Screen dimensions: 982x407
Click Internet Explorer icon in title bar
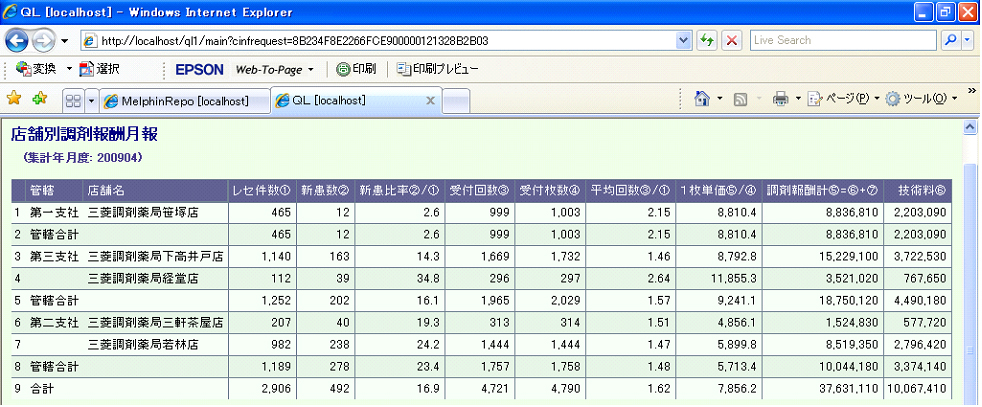click(x=9, y=12)
